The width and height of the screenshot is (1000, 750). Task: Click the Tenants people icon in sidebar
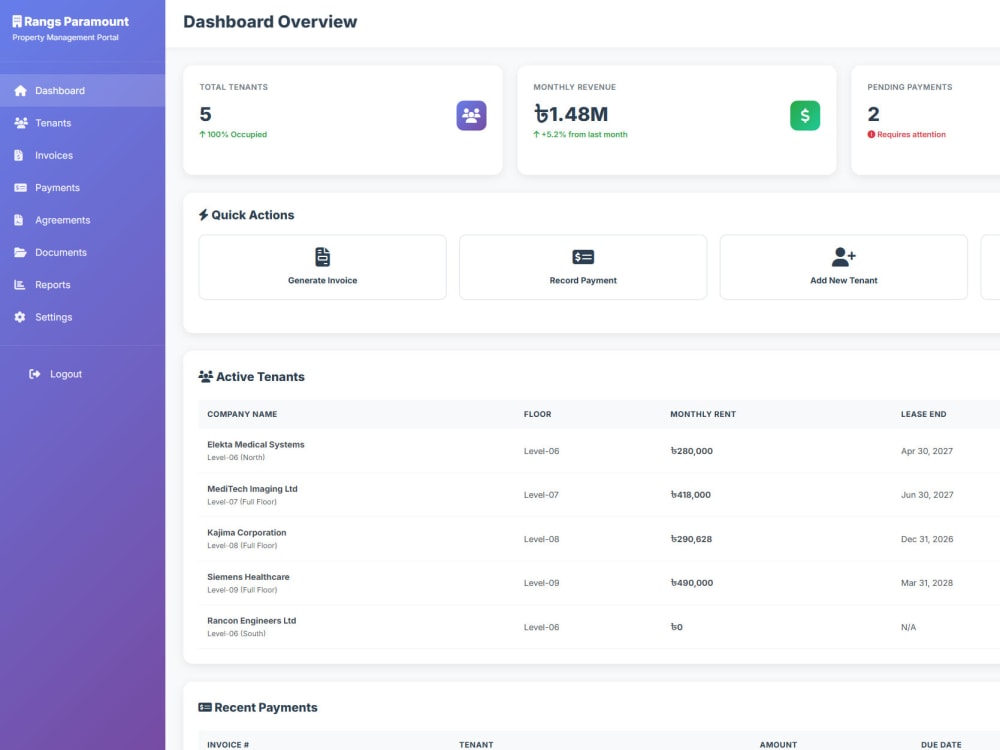21,123
